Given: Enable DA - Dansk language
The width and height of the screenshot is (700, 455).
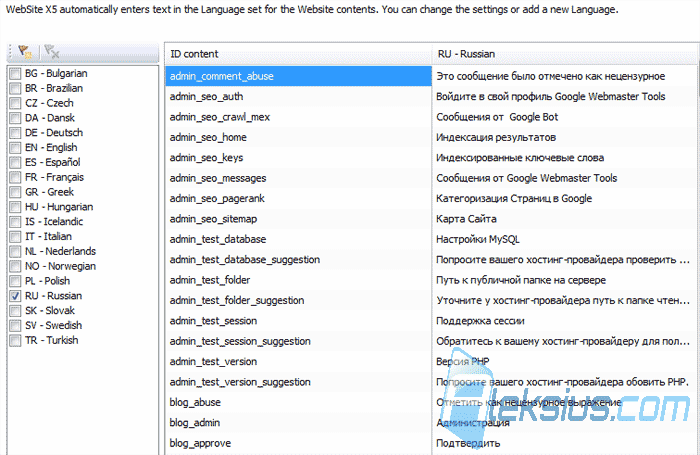Looking at the screenshot, I should point(15,118).
